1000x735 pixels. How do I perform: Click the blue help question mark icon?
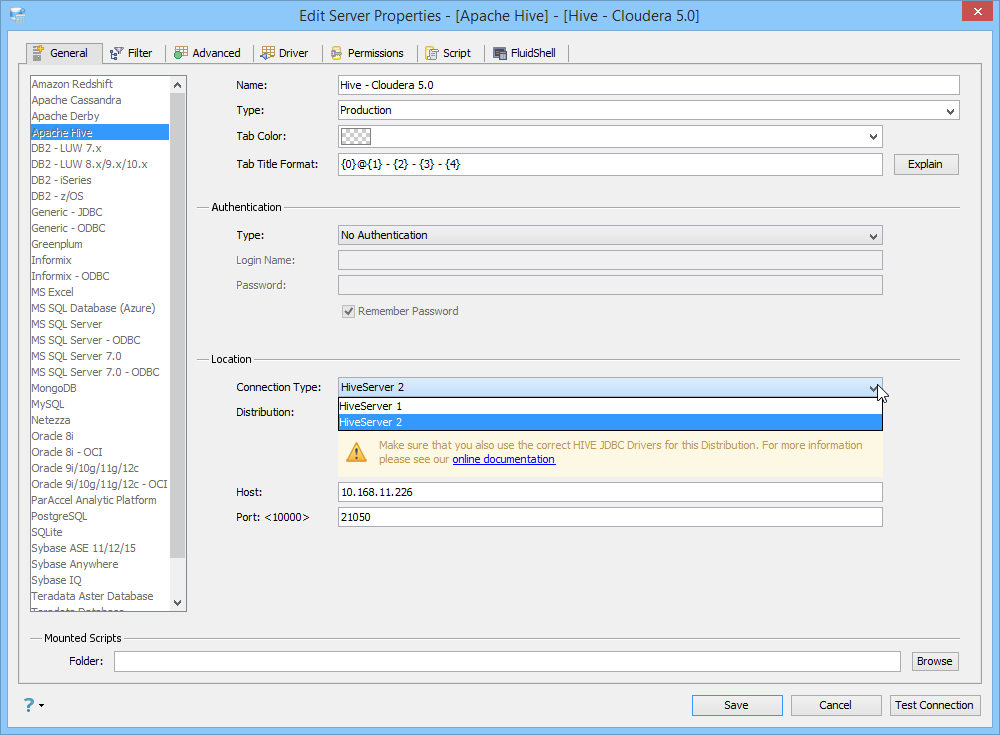29,704
